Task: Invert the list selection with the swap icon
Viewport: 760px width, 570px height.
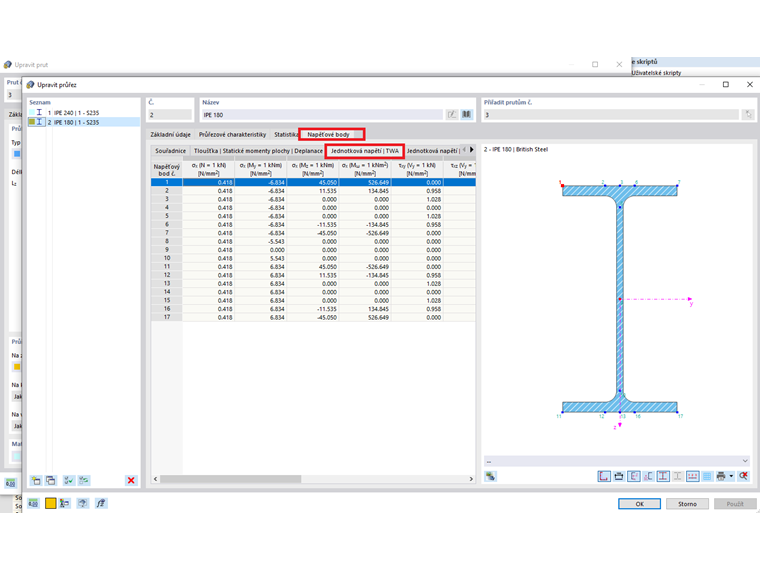Action: [x=84, y=480]
